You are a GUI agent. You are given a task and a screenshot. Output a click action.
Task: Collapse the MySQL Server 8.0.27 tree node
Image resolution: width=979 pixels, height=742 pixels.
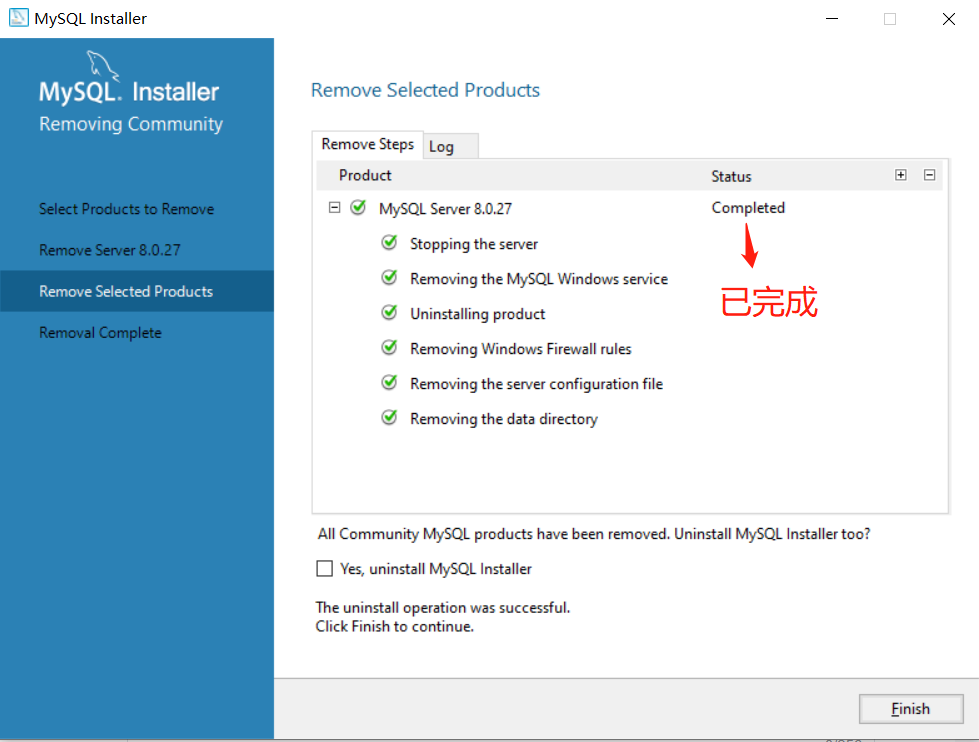click(x=334, y=208)
